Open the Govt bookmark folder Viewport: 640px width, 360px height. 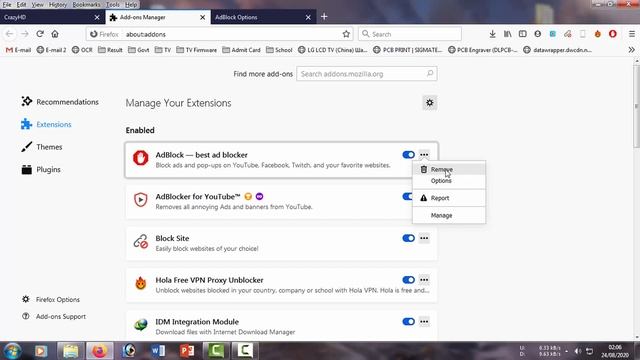[x=138, y=50]
